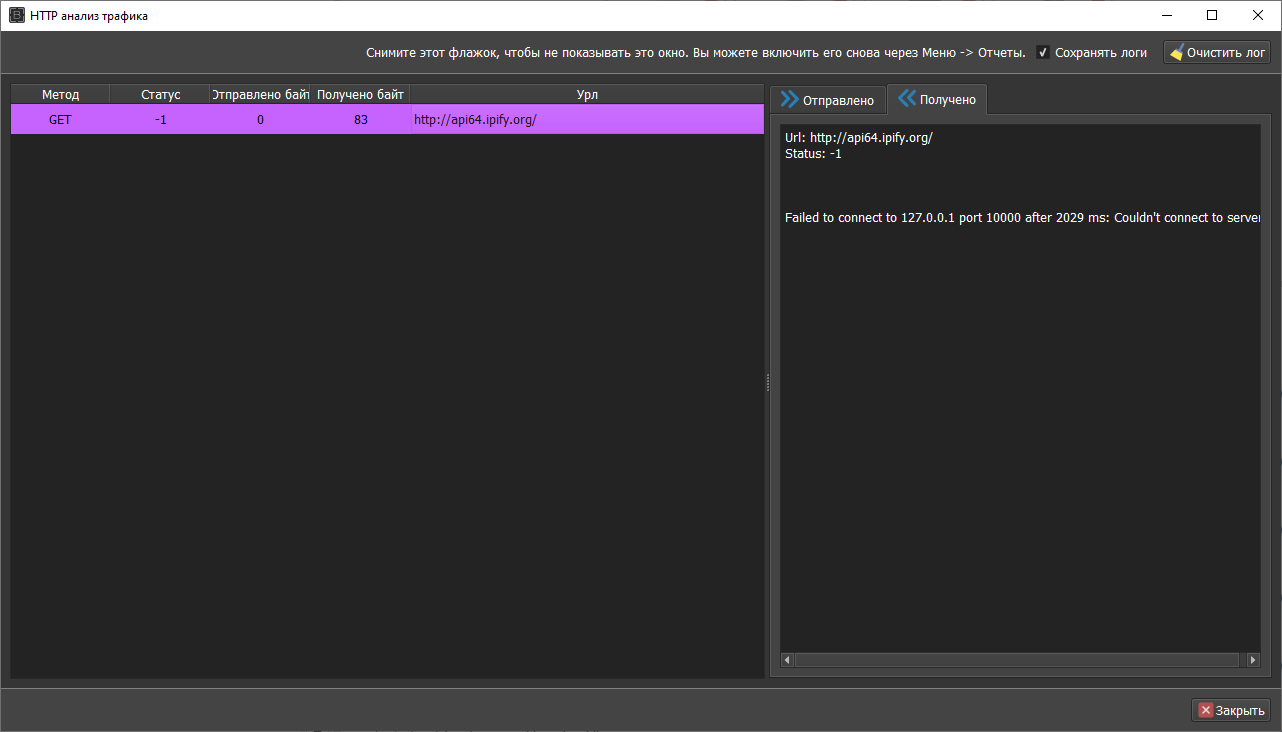Sort by the Статус column header
This screenshot has width=1282, height=732.
[160, 95]
